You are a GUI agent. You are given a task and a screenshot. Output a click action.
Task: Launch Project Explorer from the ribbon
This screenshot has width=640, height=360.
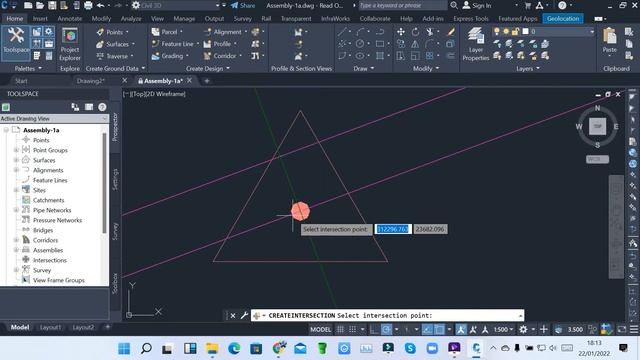[x=70, y=44]
